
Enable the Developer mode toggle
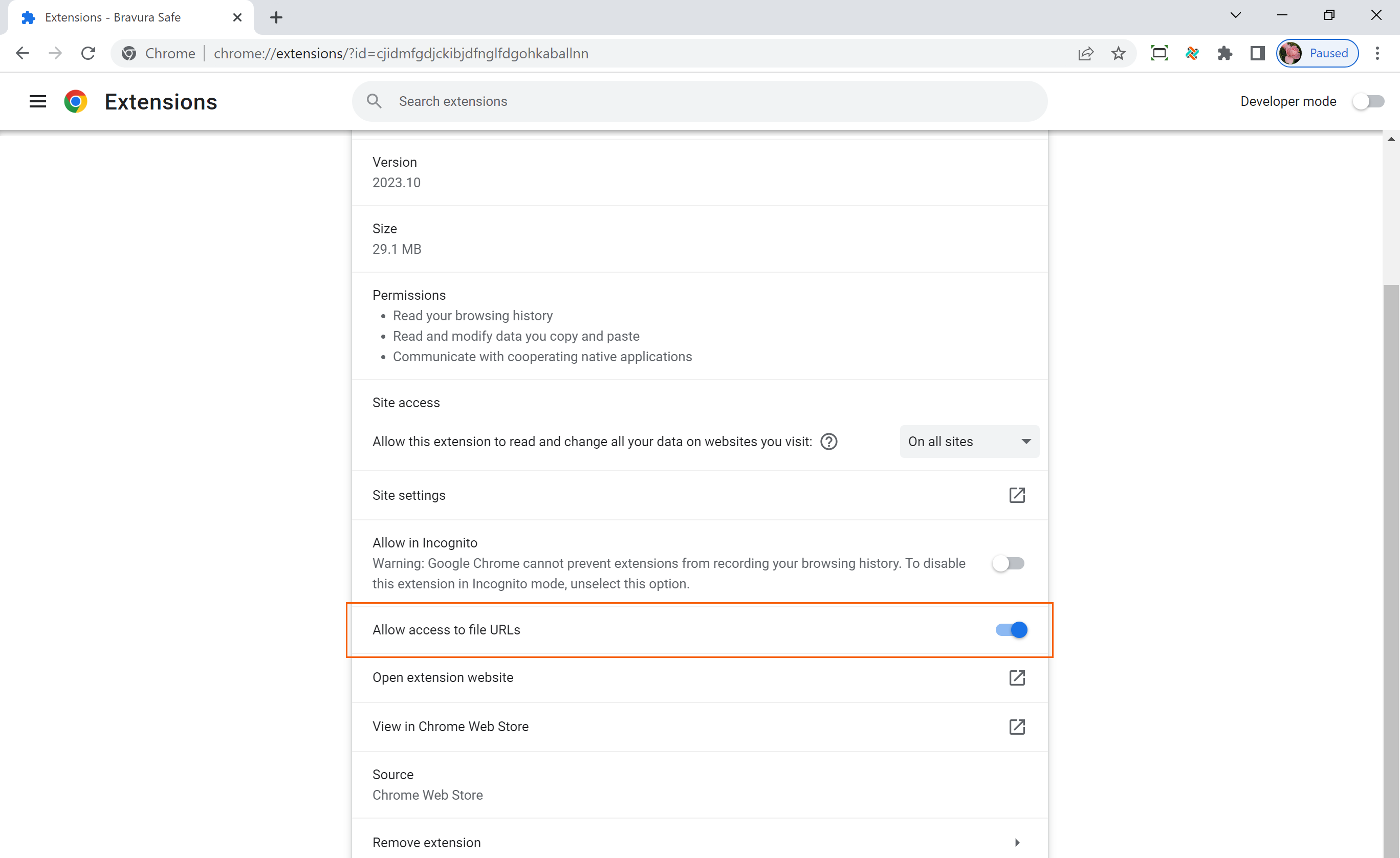pos(1368,101)
